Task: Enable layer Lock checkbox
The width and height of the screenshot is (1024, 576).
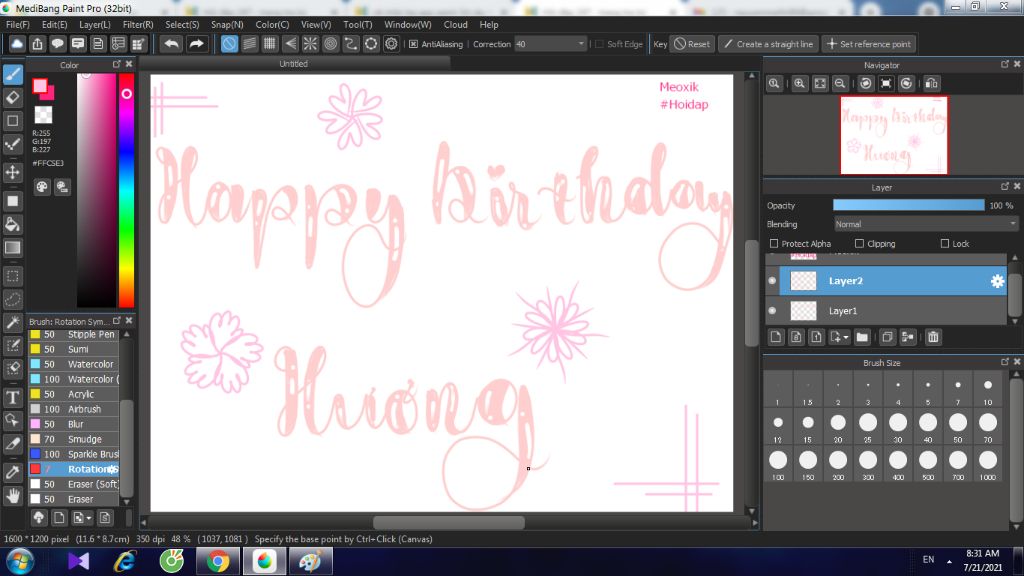Action: coord(945,244)
